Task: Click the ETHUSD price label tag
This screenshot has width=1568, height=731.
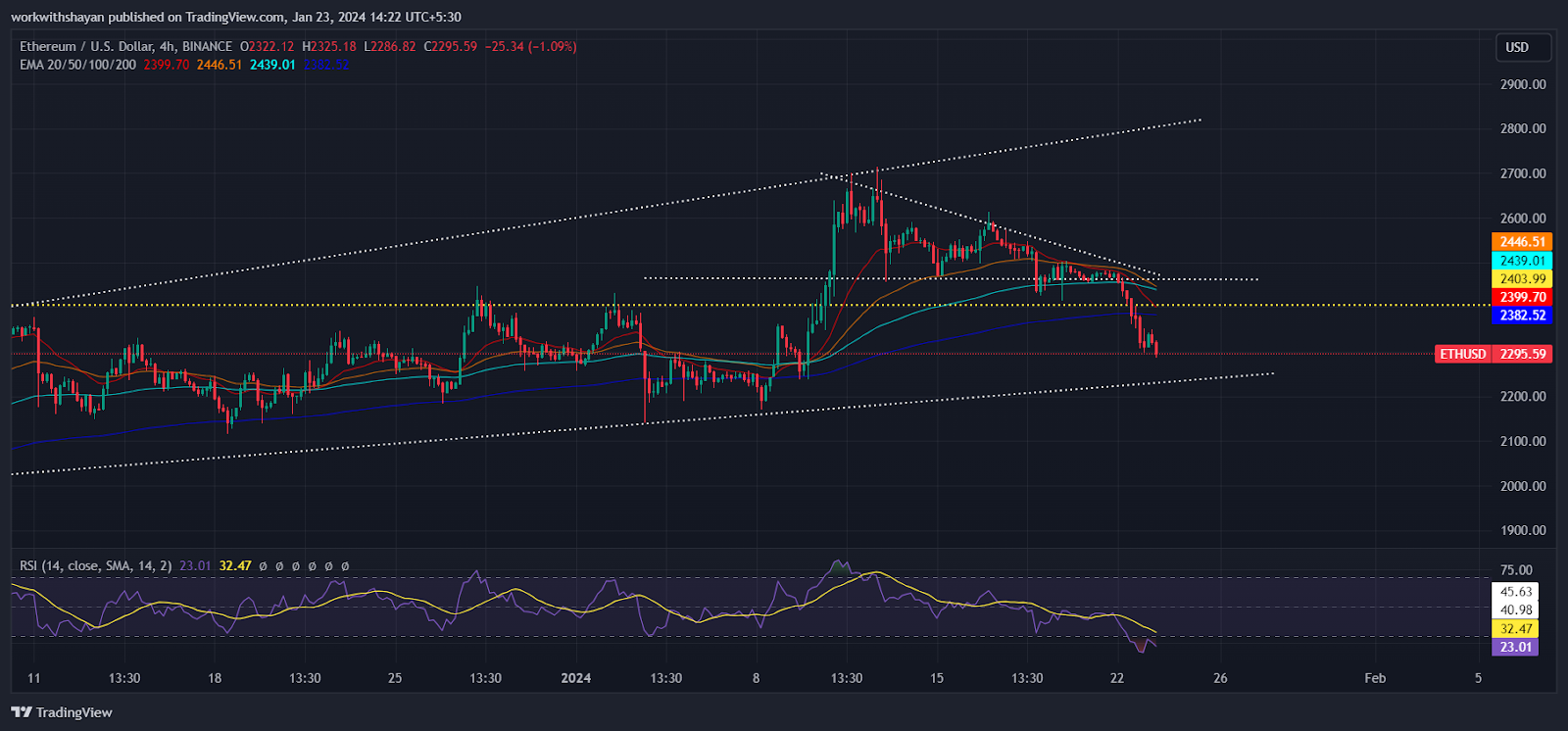Action: pos(1462,354)
